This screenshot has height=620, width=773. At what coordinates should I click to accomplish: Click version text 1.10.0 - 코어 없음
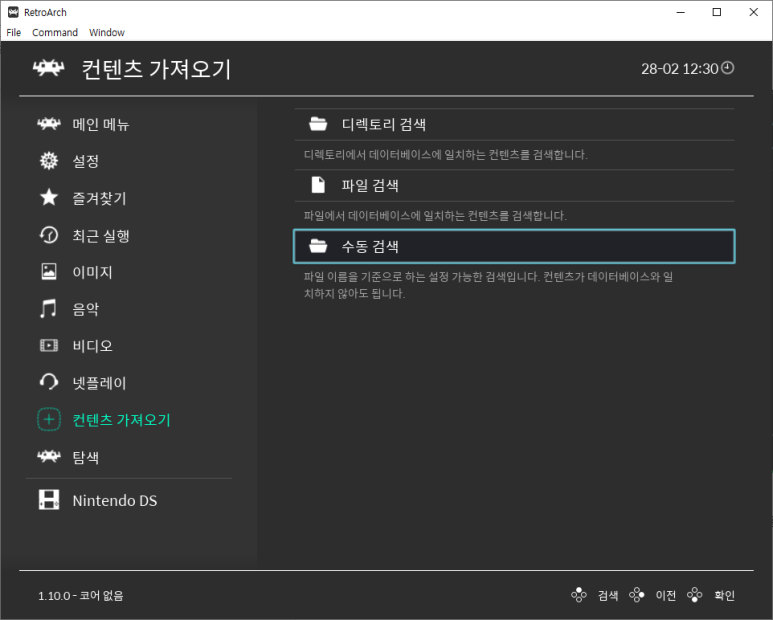coord(81,596)
